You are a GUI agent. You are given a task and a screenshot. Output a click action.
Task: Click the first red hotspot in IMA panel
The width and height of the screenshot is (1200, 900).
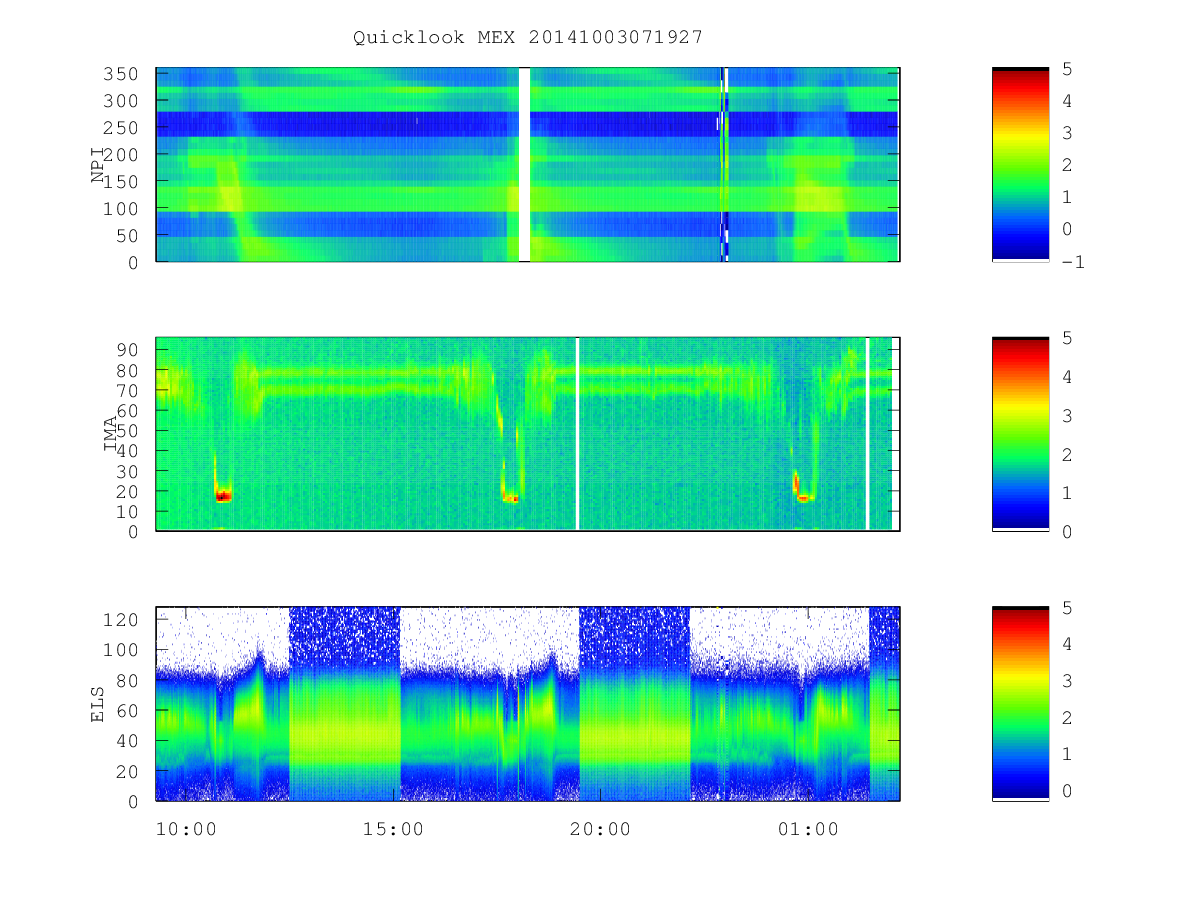pyautogui.click(x=223, y=496)
